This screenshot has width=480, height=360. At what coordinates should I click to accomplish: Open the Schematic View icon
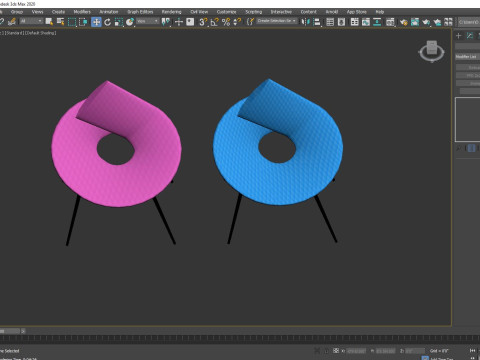pos(377,22)
